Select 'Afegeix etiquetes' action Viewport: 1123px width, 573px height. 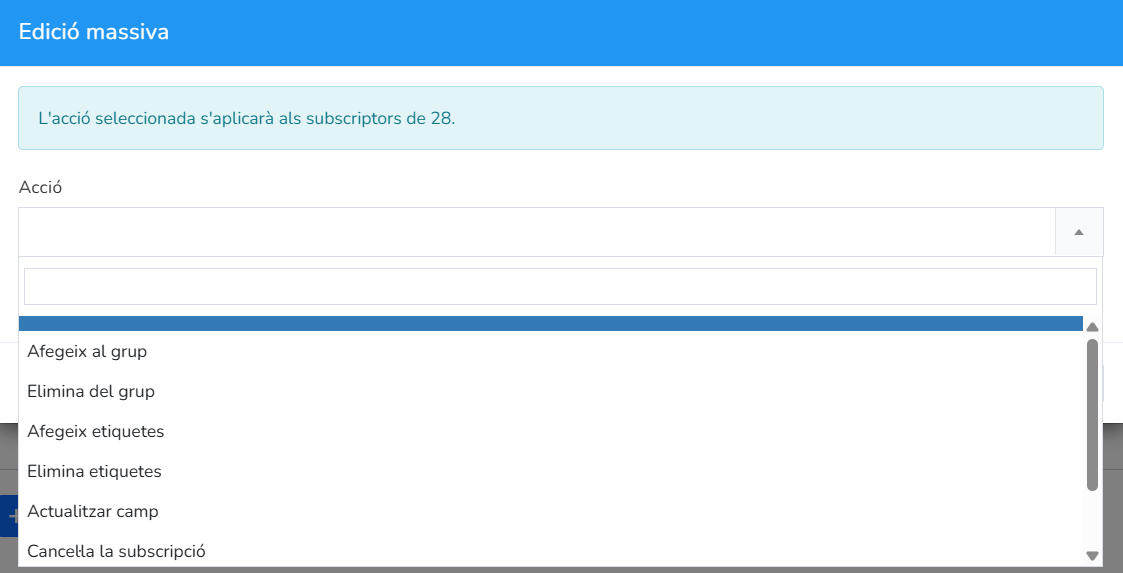[x=551, y=432]
